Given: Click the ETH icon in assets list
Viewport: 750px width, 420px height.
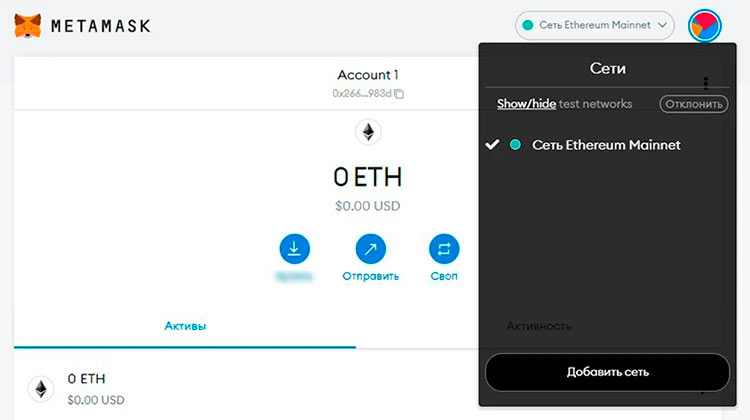Looking at the screenshot, I should [42, 388].
